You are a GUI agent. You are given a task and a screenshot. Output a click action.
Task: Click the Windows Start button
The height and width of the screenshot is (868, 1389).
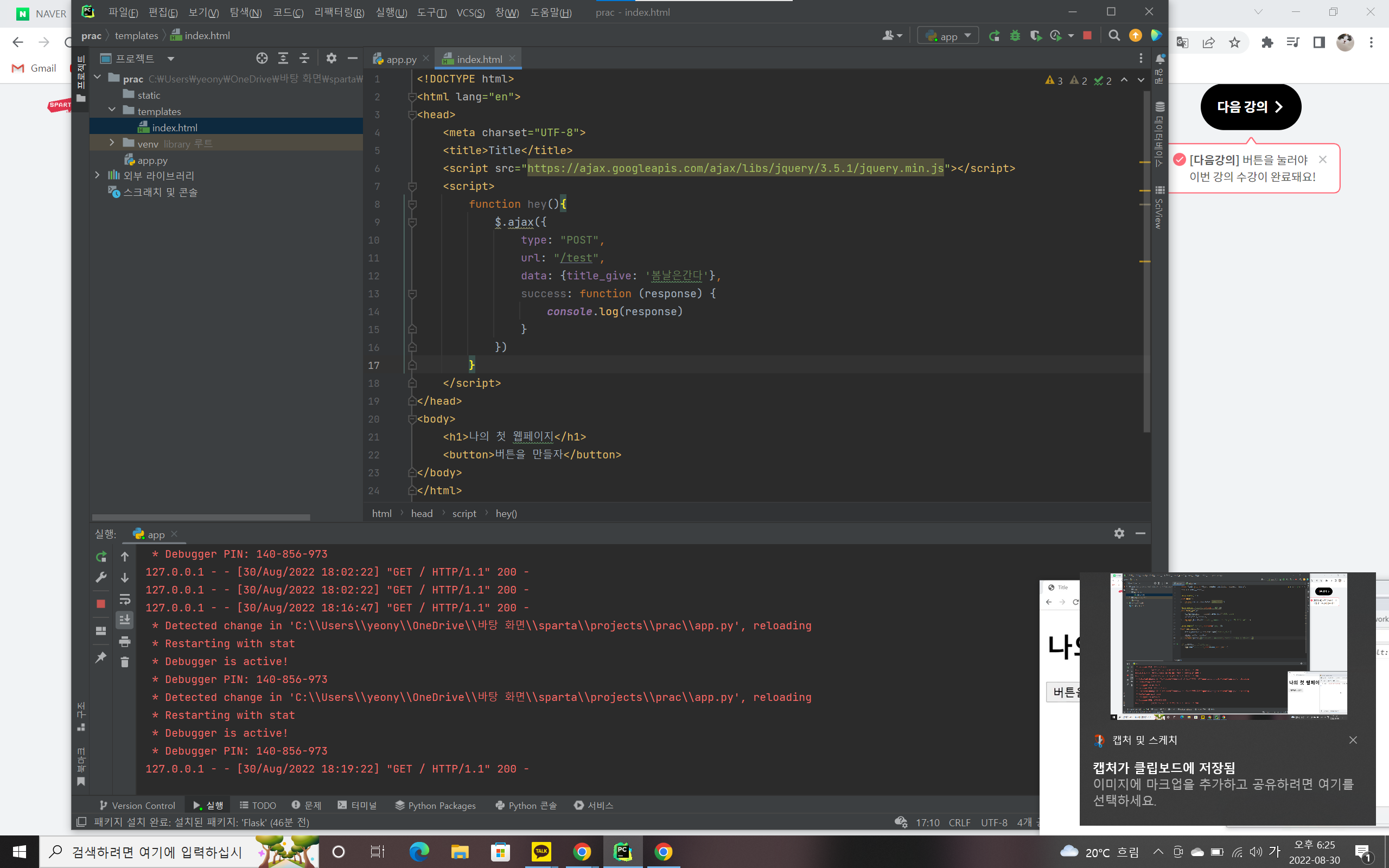(20, 851)
